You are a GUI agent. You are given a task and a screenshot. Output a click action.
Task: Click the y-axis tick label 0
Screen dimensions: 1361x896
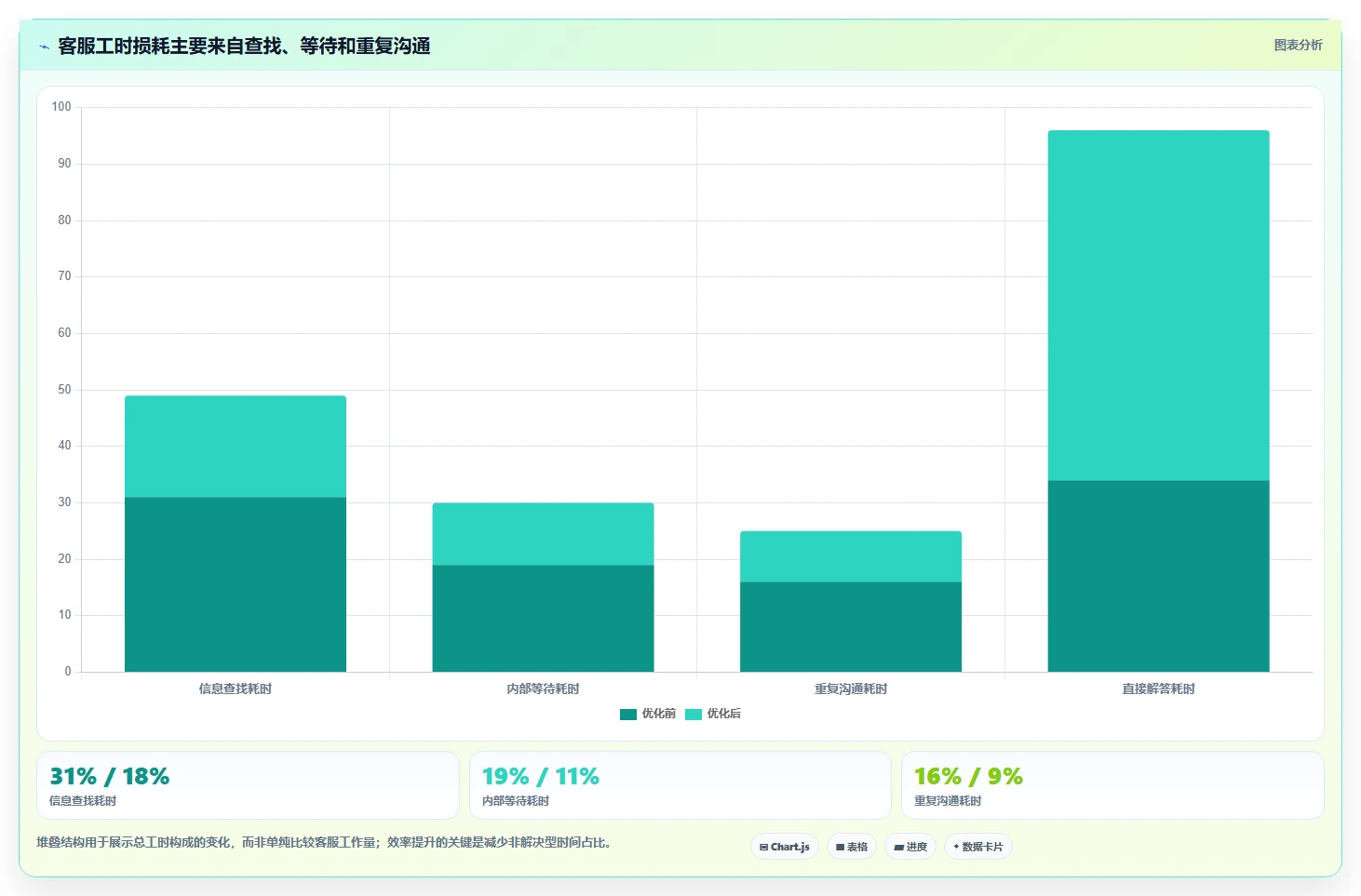68,672
